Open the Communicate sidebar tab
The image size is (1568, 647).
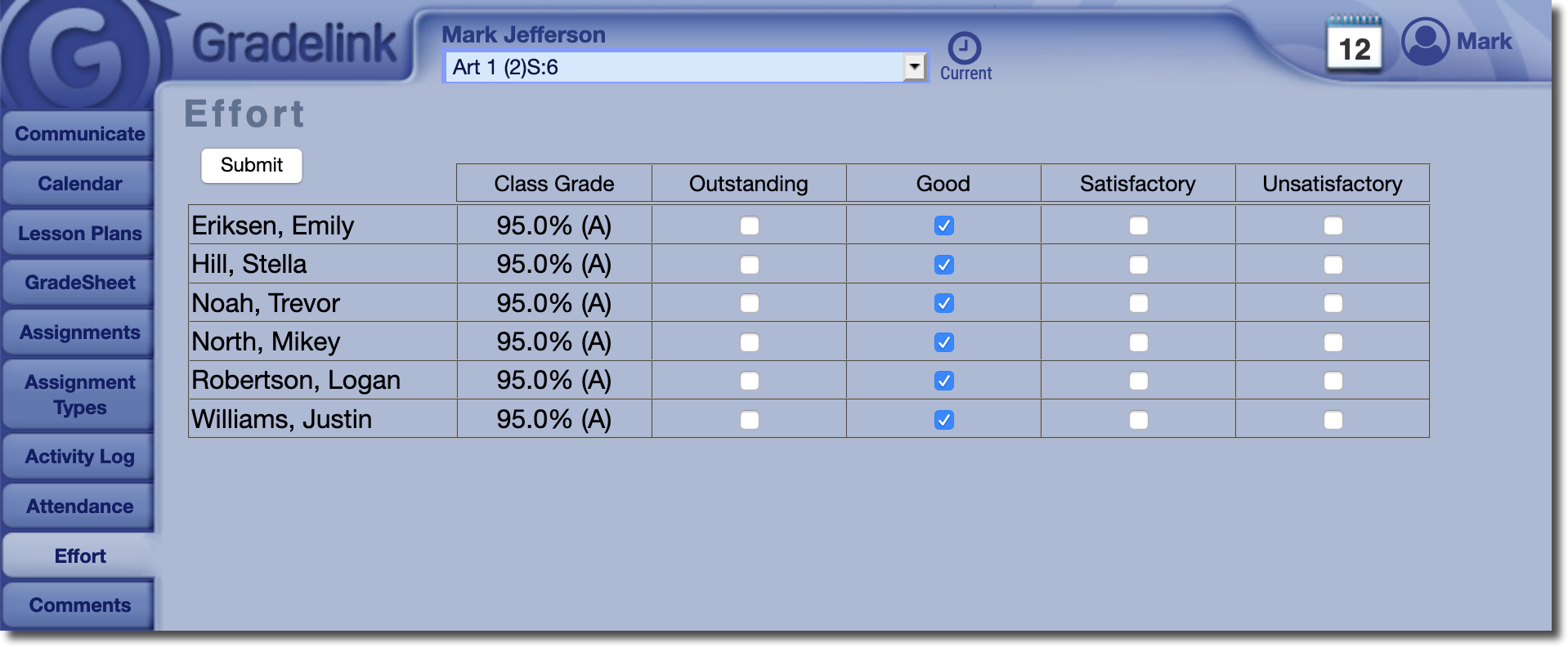pos(79,134)
